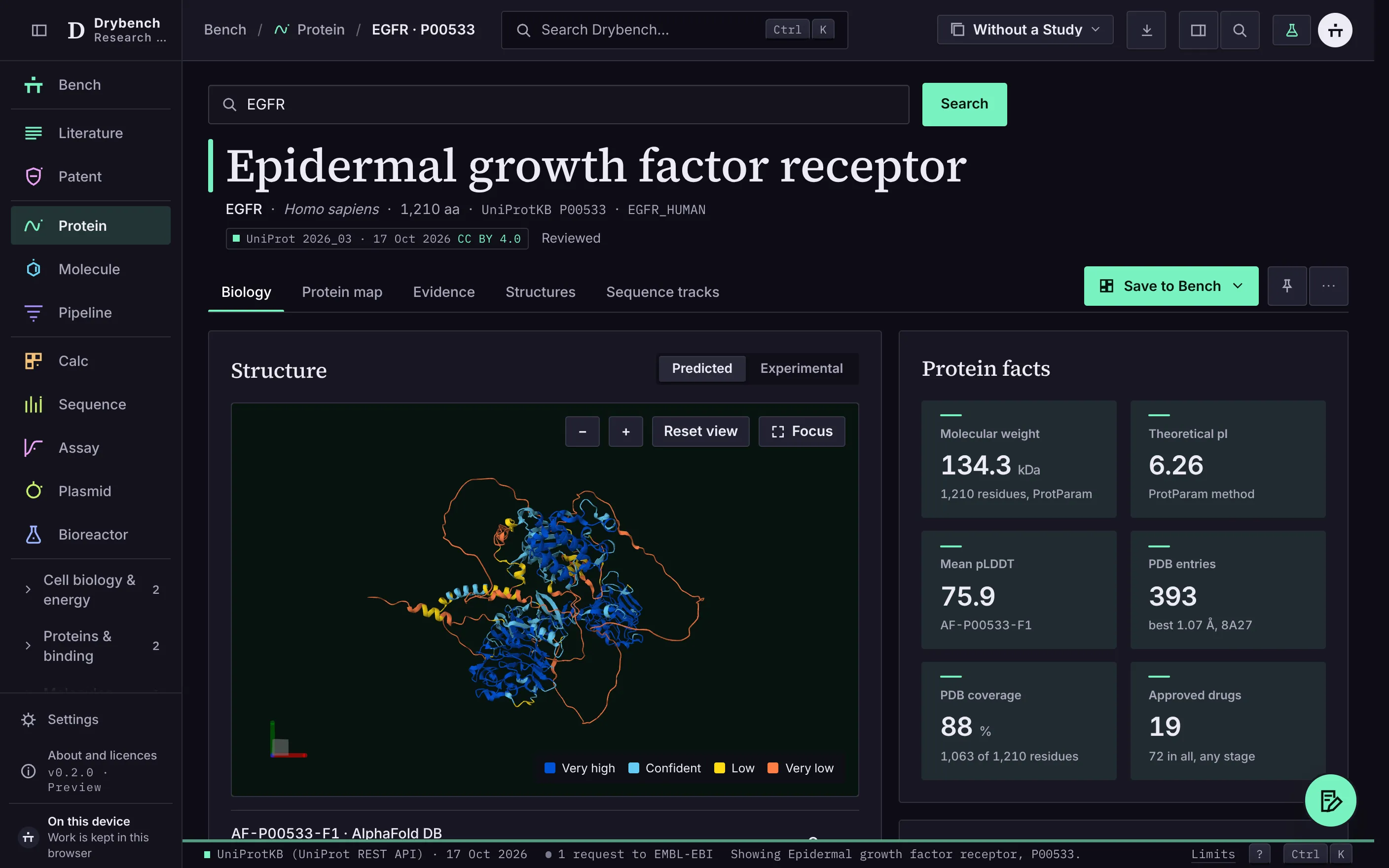Open Molecule in the sidebar
The height and width of the screenshot is (868, 1389).
click(91, 269)
